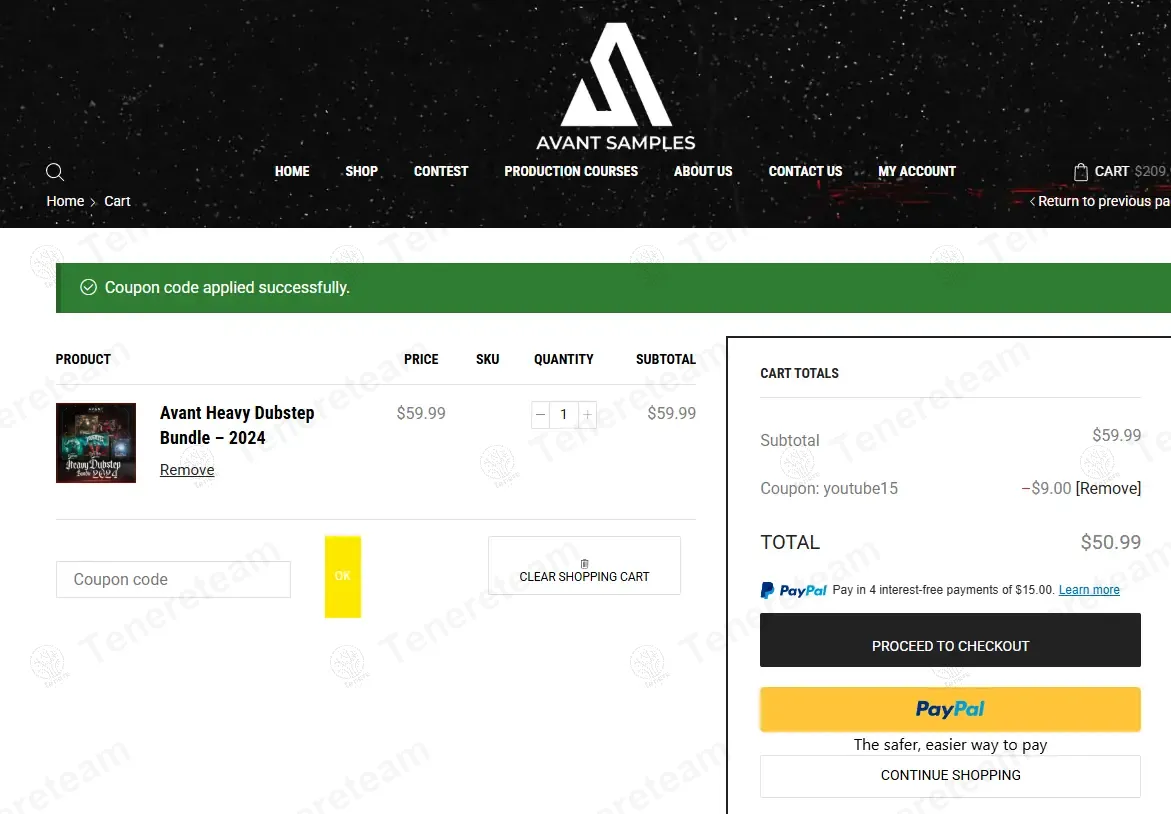Open the search magnifier icon

point(55,172)
